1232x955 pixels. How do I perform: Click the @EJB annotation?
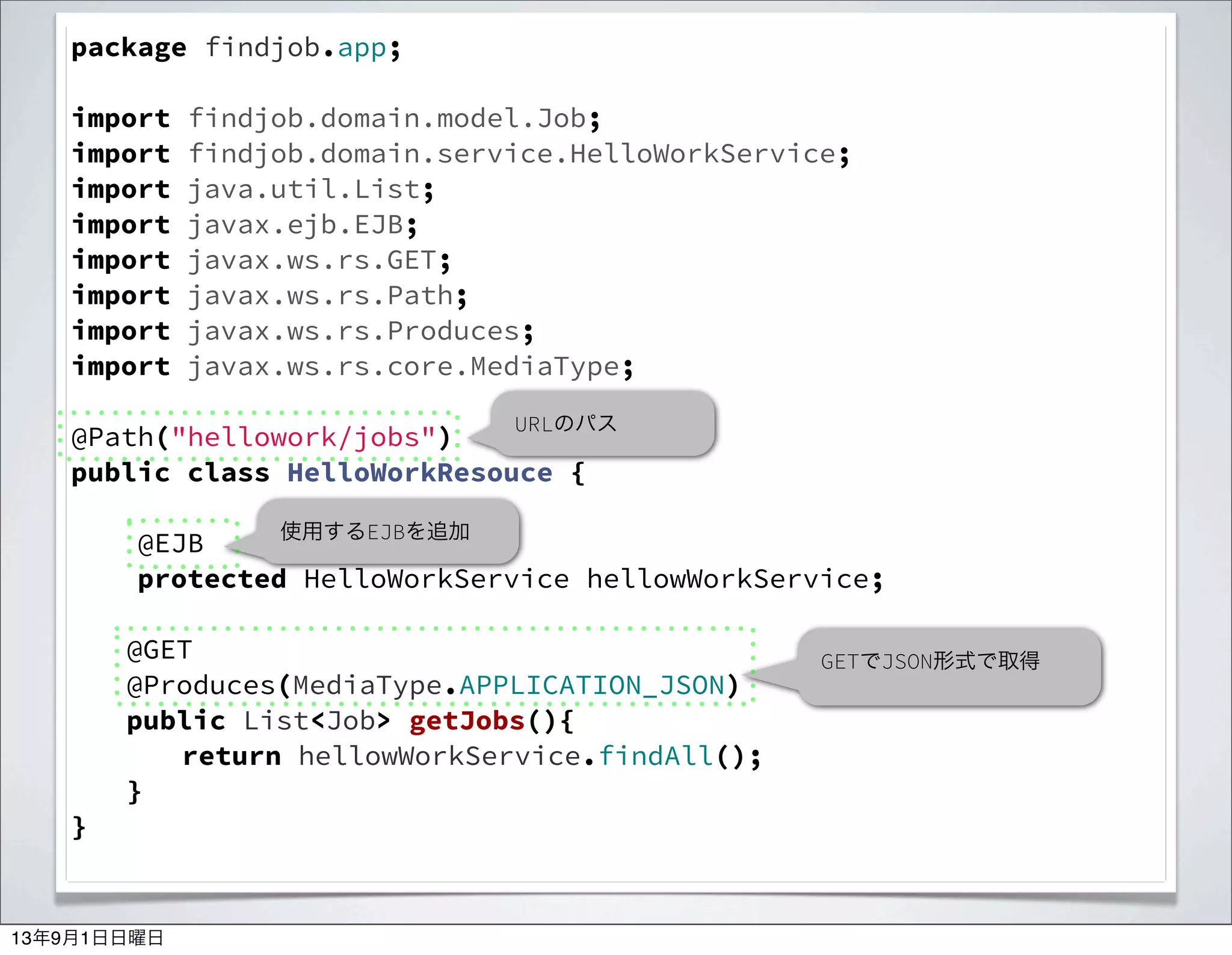click(171, 543)
